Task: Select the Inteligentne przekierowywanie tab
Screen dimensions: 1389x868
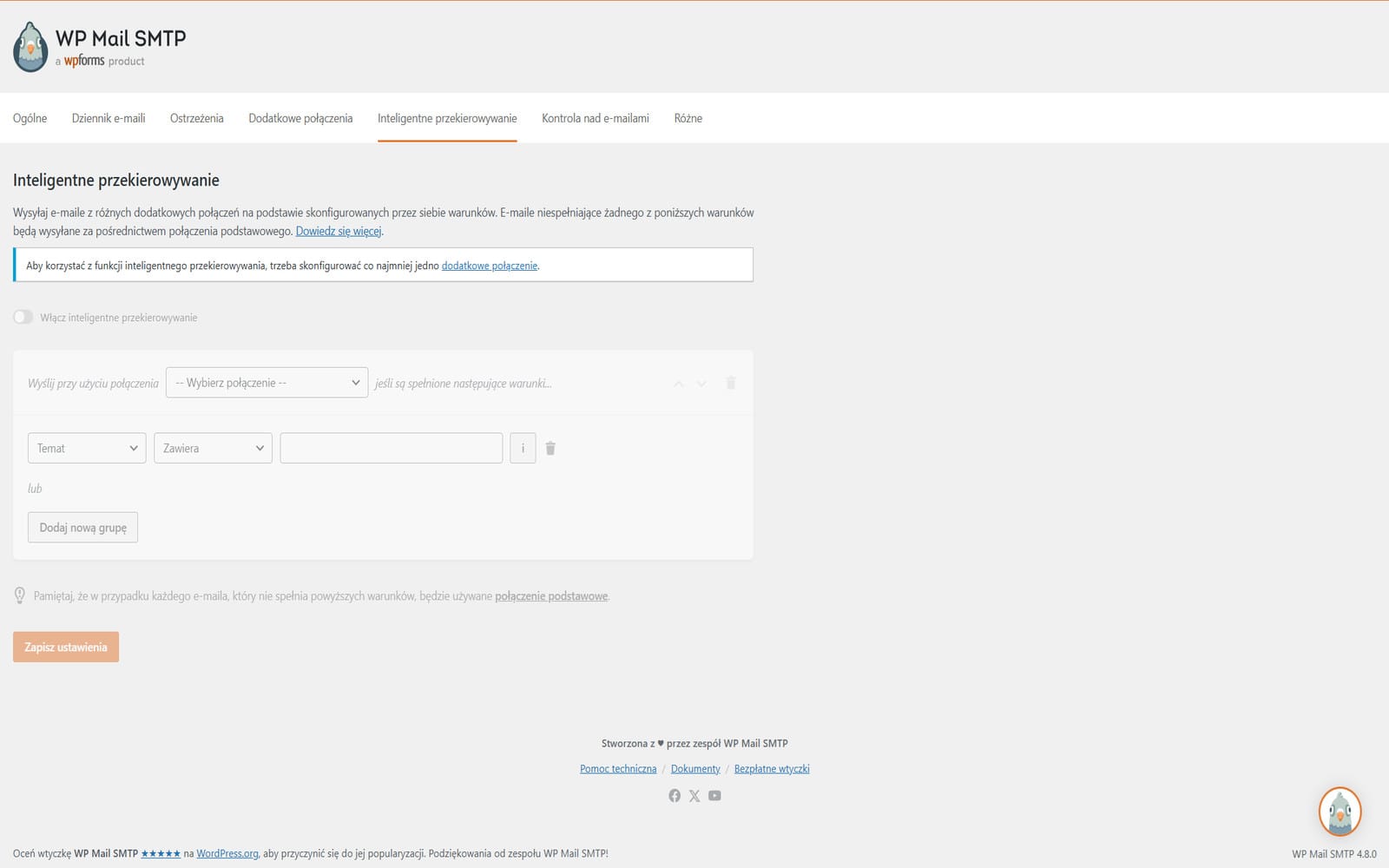Action: tap(447, 118)
